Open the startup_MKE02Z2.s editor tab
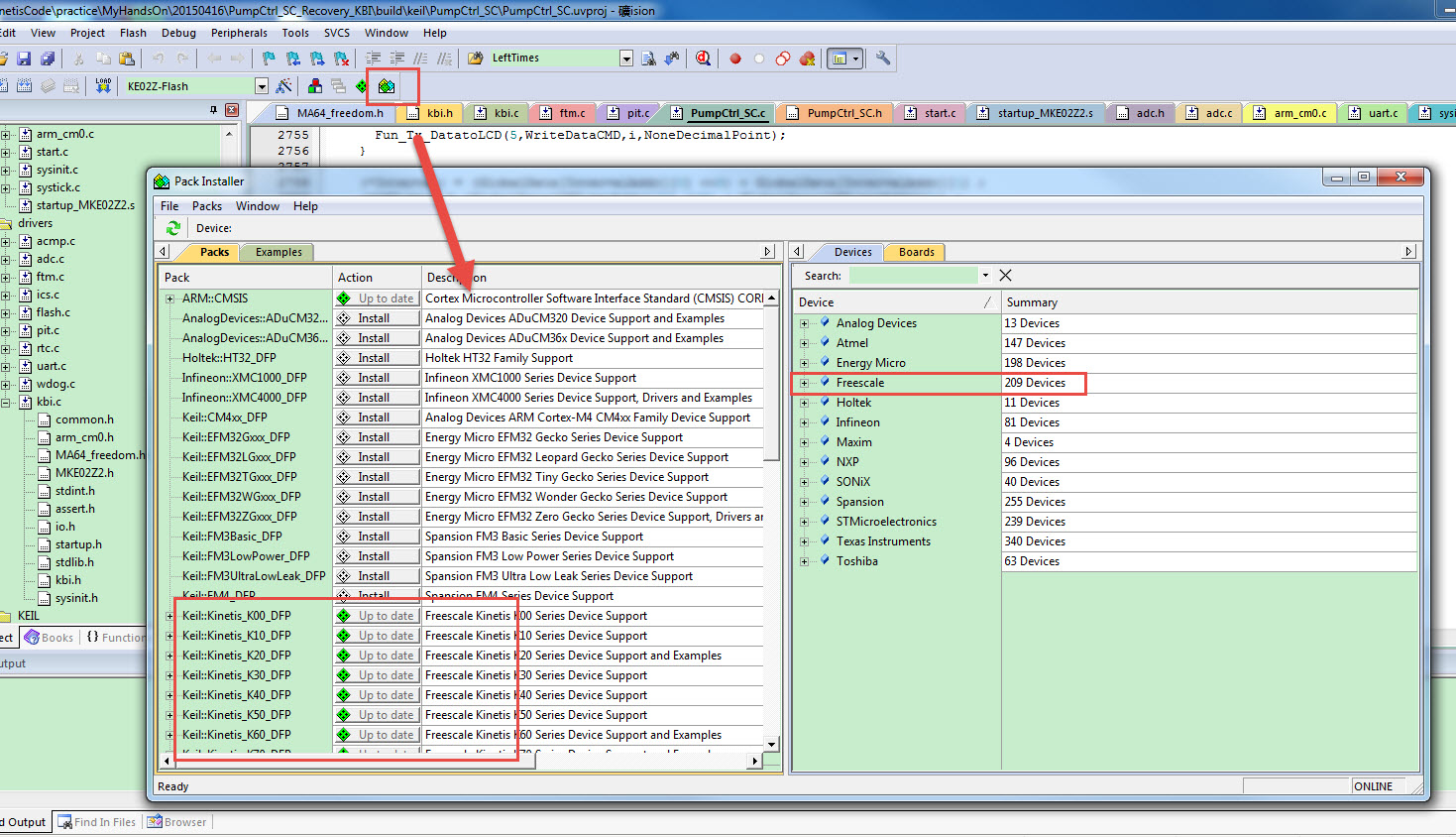 [1036, 113]
